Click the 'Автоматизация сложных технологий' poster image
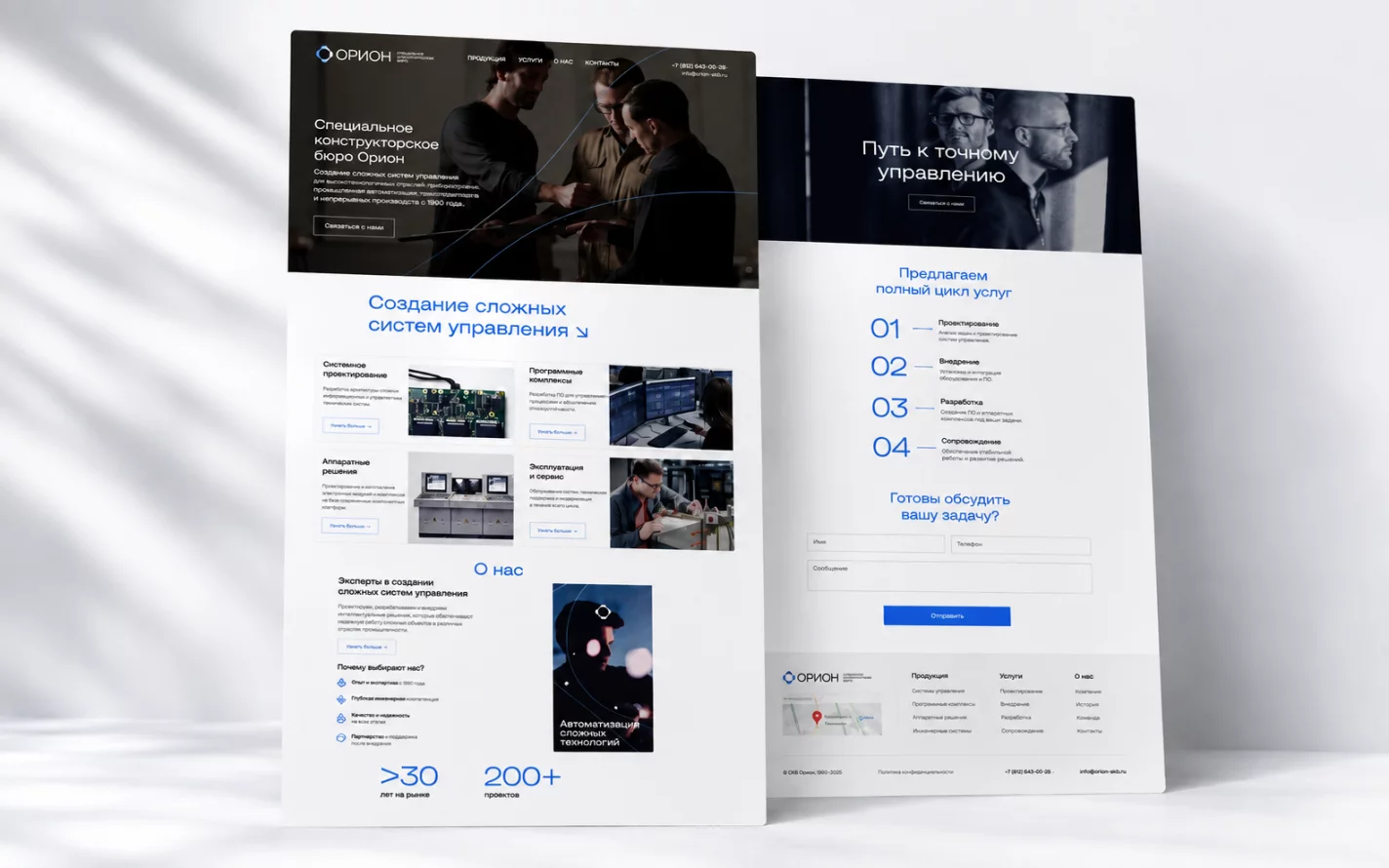 603,667
